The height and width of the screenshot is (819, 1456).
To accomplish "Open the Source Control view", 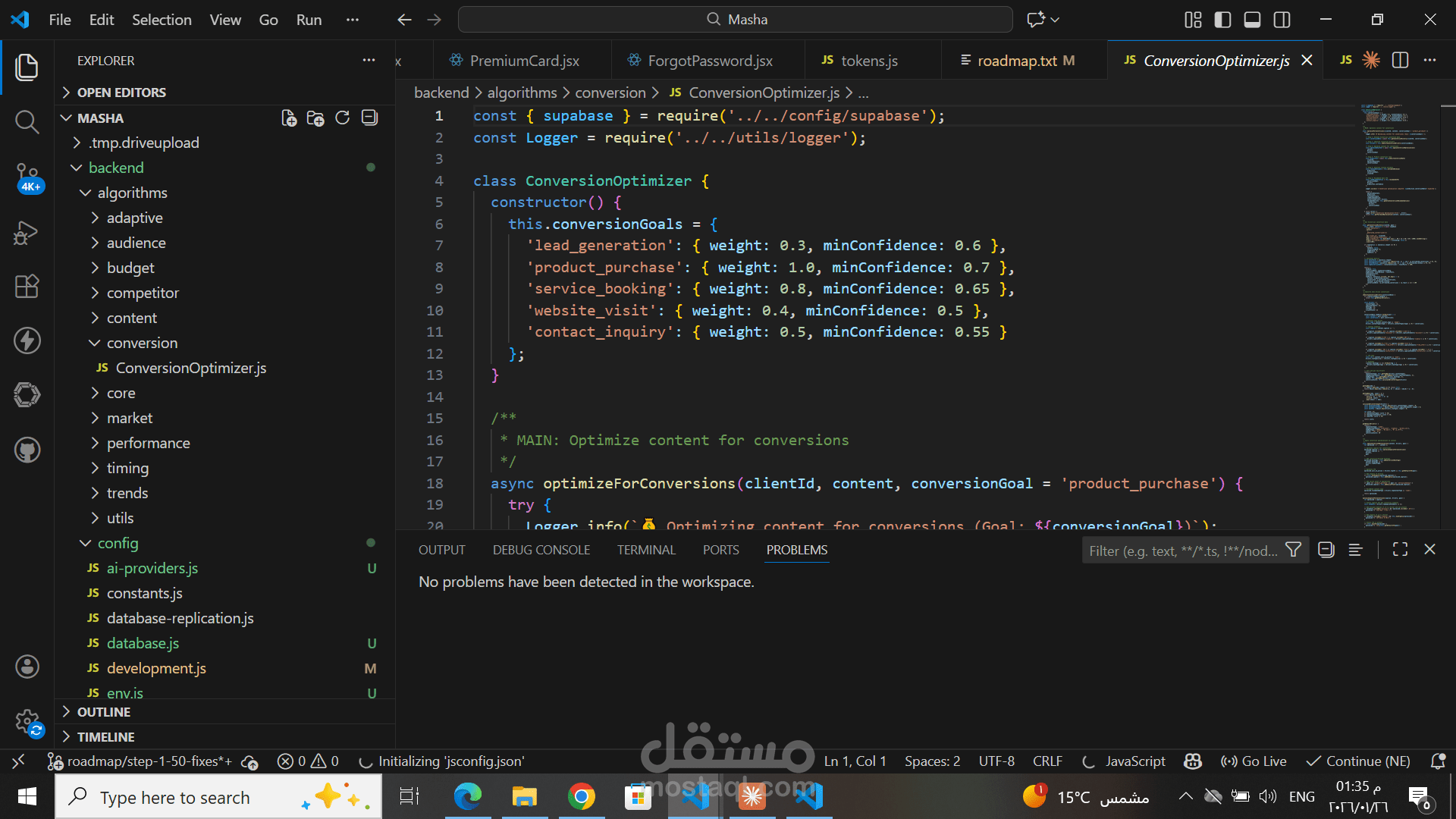I will 27,176.
